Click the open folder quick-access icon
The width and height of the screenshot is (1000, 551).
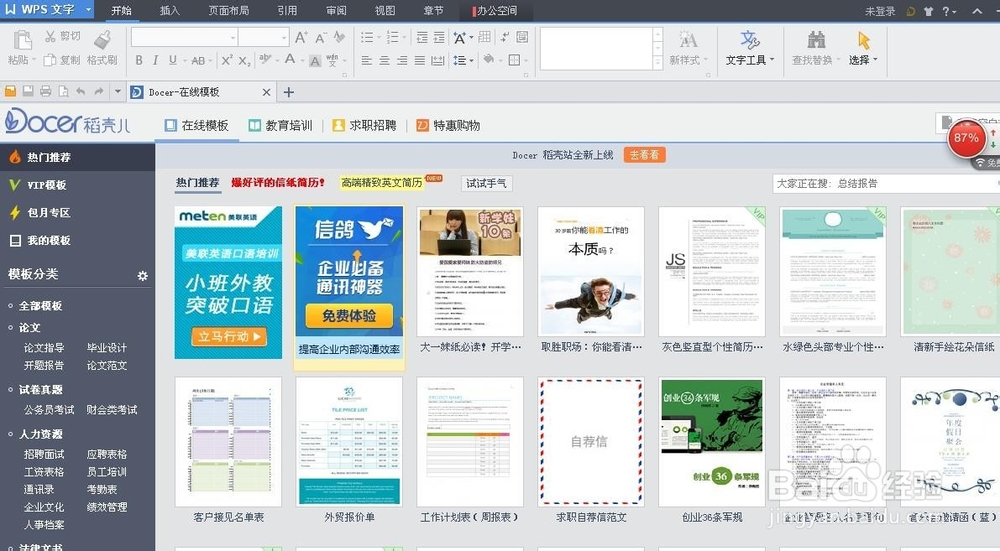(x=10, y=91)
